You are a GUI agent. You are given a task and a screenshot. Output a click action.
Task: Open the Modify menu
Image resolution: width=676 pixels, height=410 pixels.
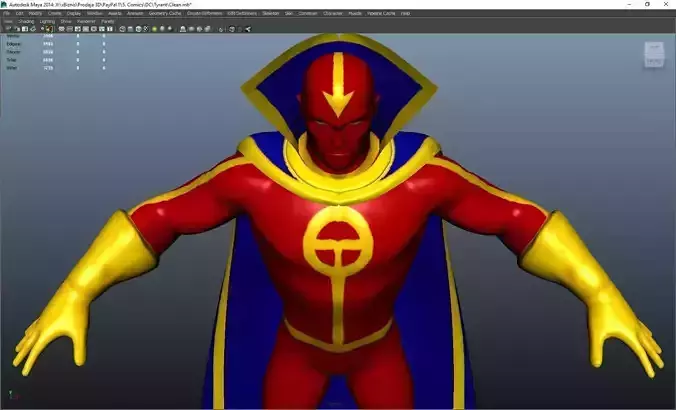click(35, 13)
